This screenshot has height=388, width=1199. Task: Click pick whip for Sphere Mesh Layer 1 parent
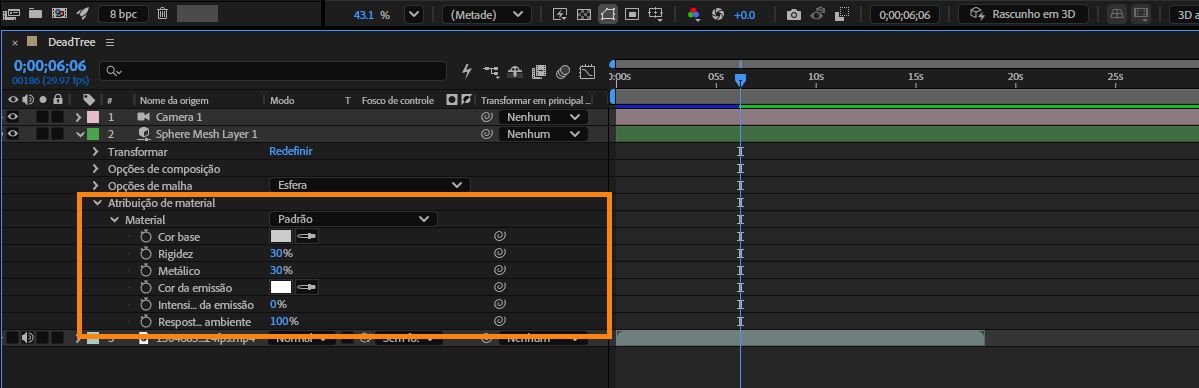coord(486,134)
